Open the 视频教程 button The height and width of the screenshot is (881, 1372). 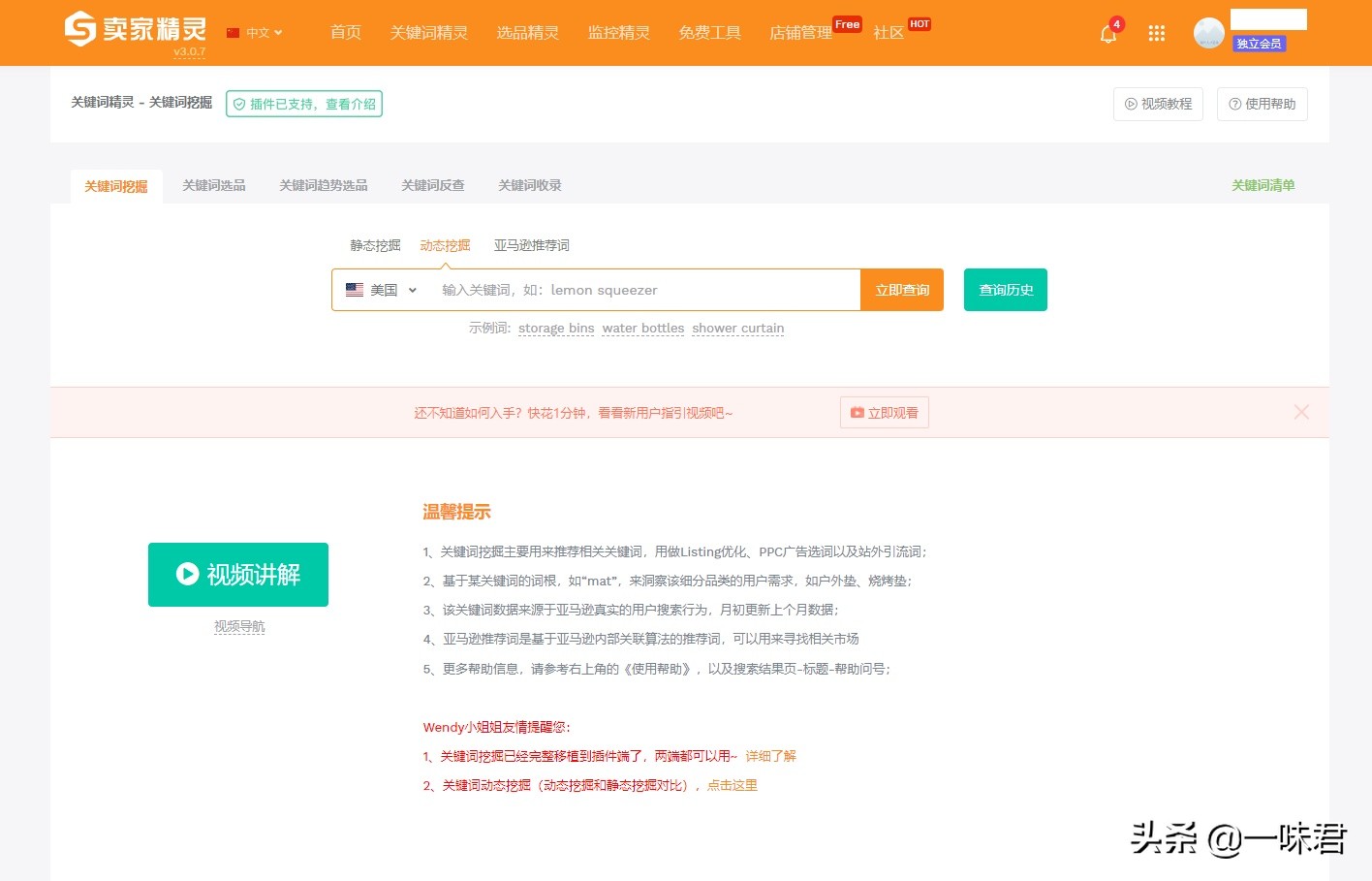1158,104
